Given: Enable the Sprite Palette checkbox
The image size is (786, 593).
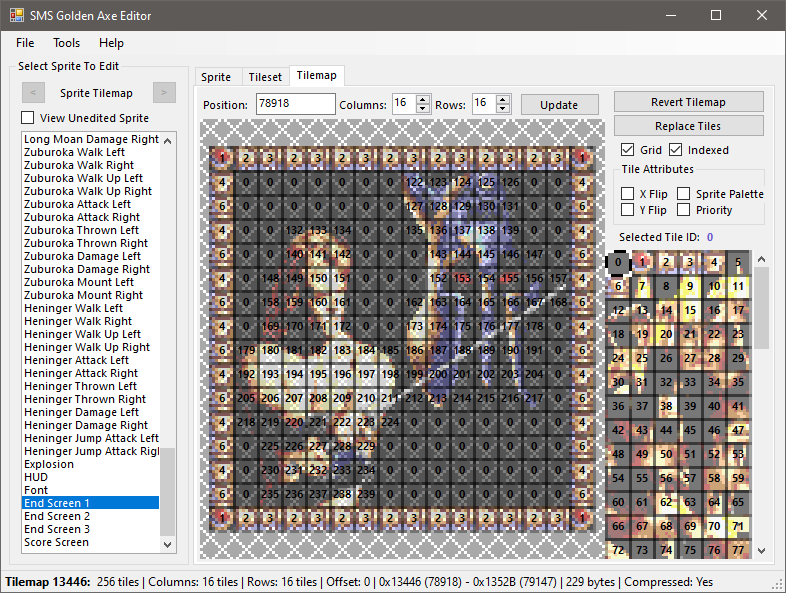Looking at the screenshot, I should pos(683,193).
